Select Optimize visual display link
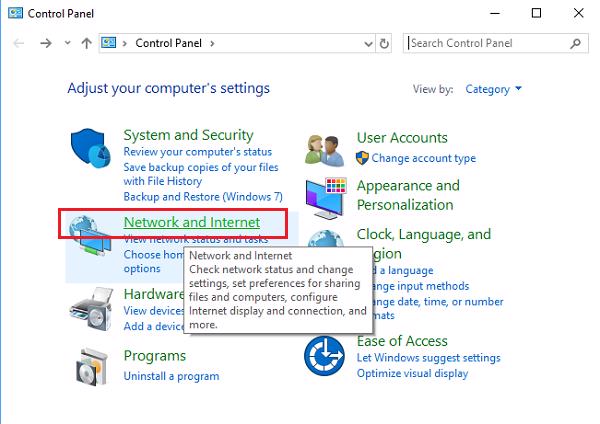The height and width of the screenshot is (424, 600). pyautogui.click(x=412, y=374)
